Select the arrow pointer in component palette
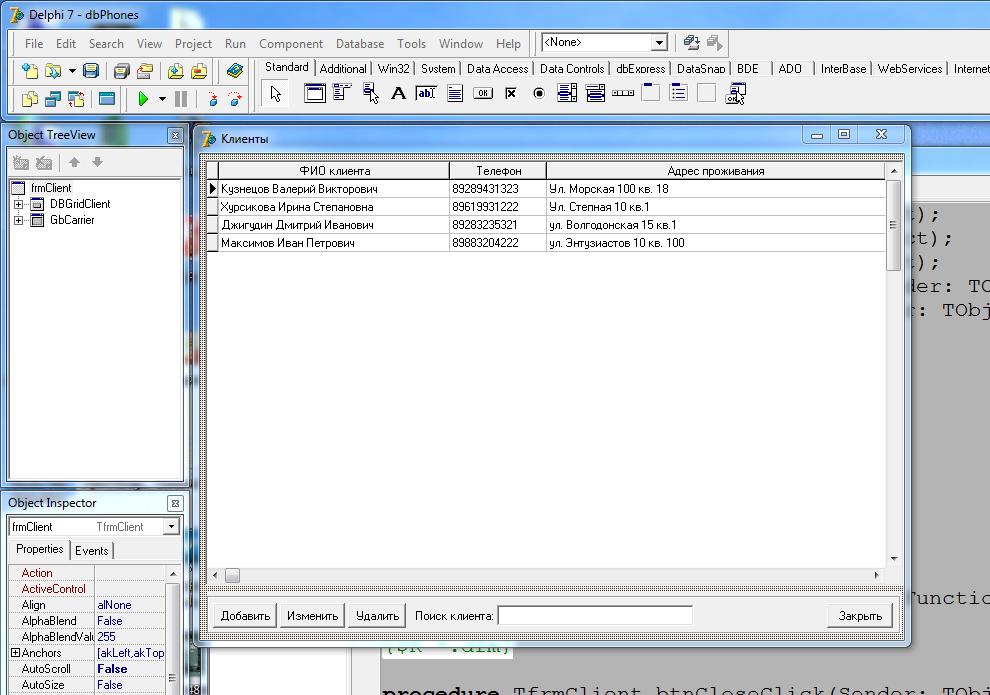This screenshot has height=695, width=990. coord(276,94)
